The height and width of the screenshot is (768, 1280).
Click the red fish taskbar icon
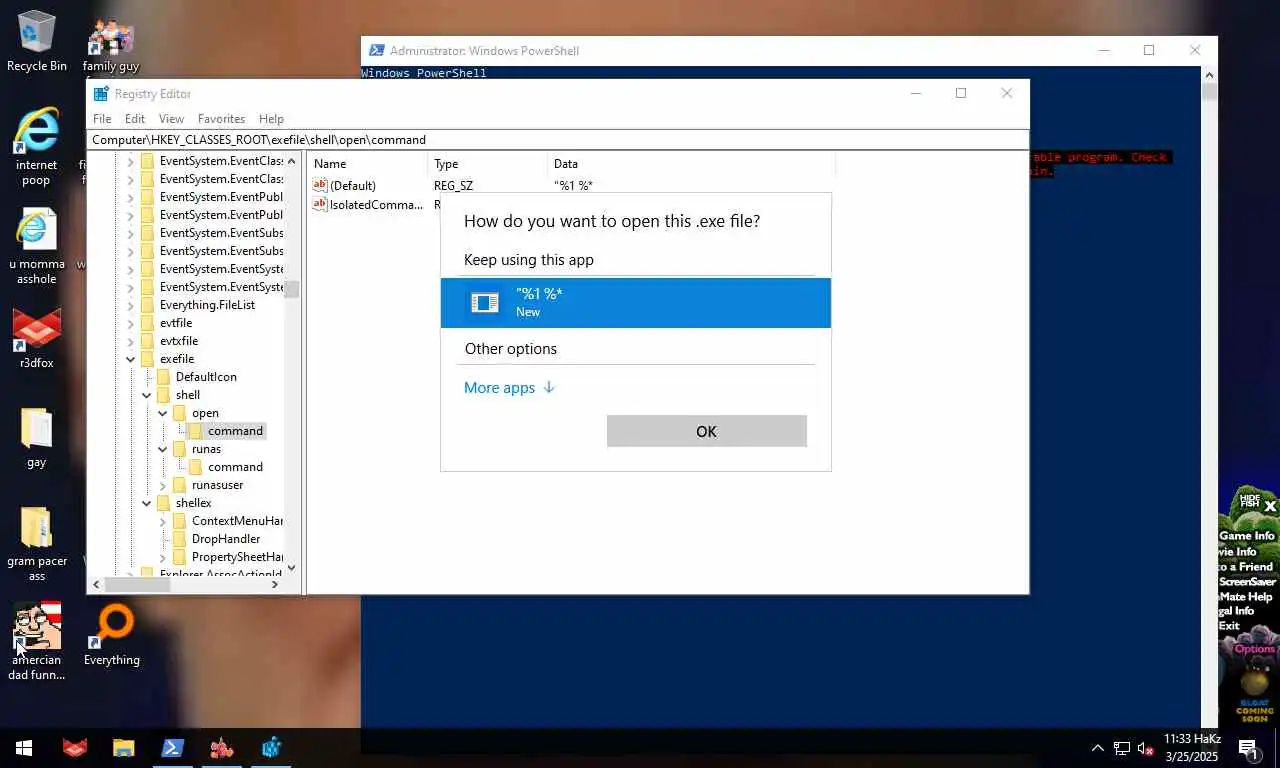222,748
